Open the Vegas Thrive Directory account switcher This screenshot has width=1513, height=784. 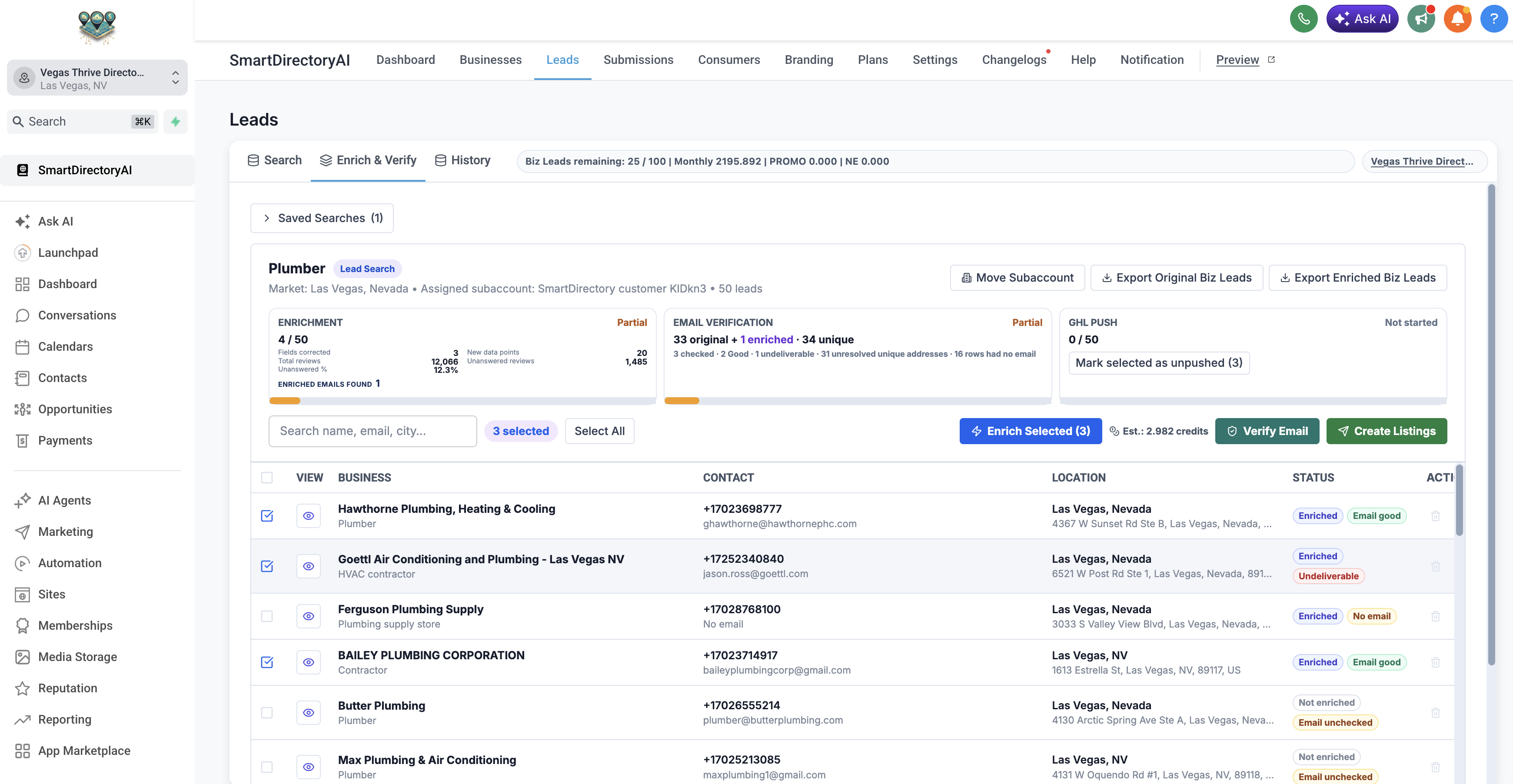(97, 78)
